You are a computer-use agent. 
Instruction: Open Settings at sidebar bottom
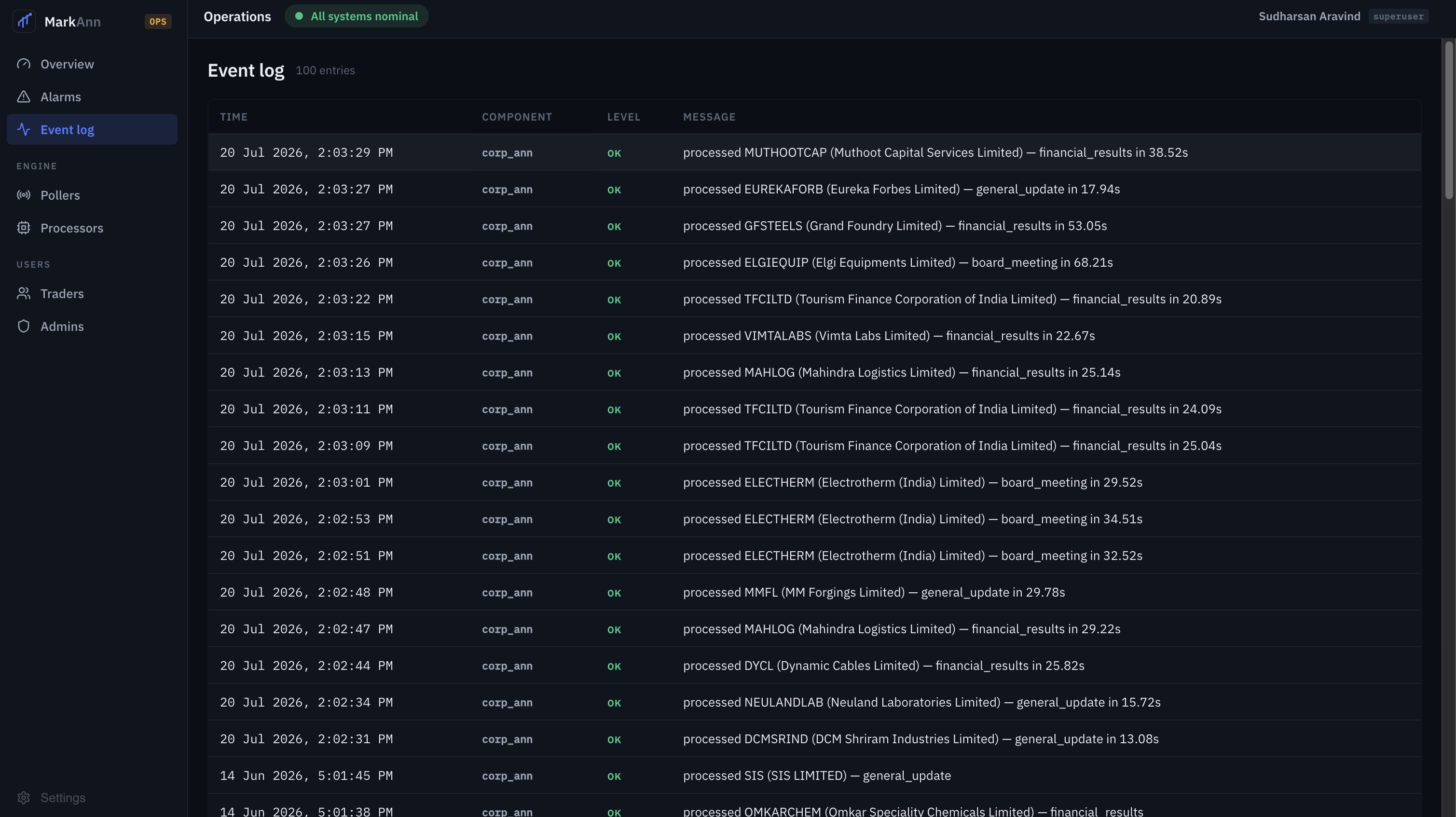point(92,797)
